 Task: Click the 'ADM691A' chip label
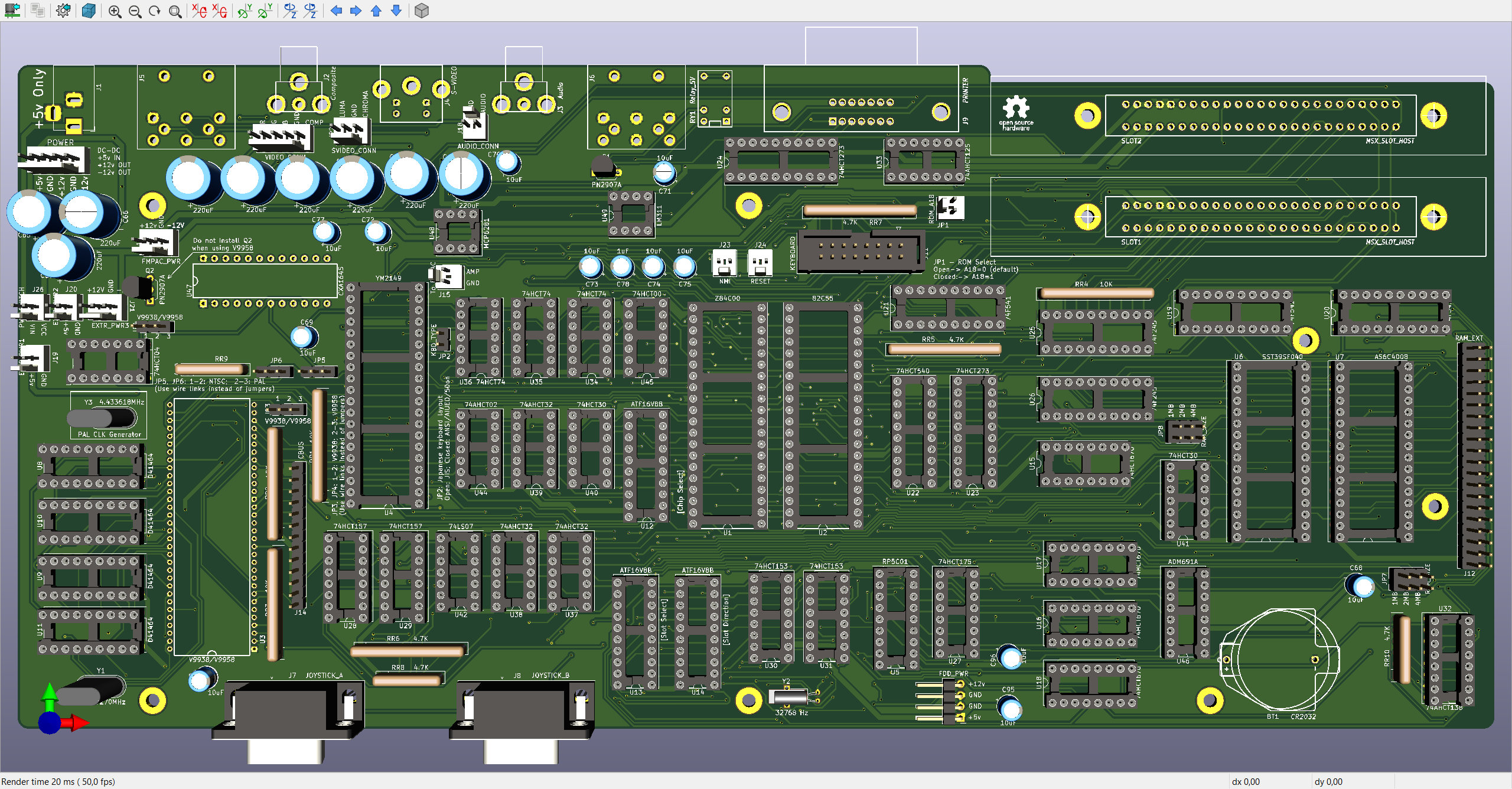pyautogui.click(x=1182, y=562)
